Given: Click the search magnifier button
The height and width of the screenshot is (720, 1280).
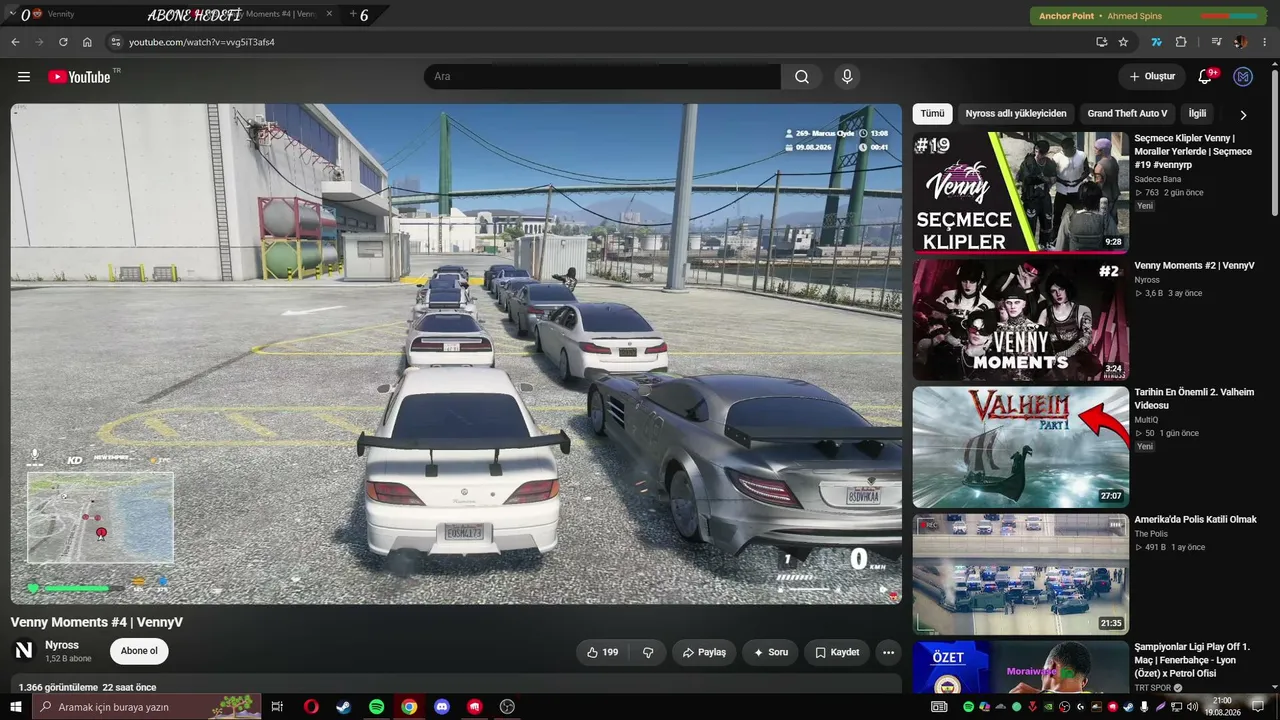Looking at the screenshot, I should pyautogui.click(x=802, y=77).
